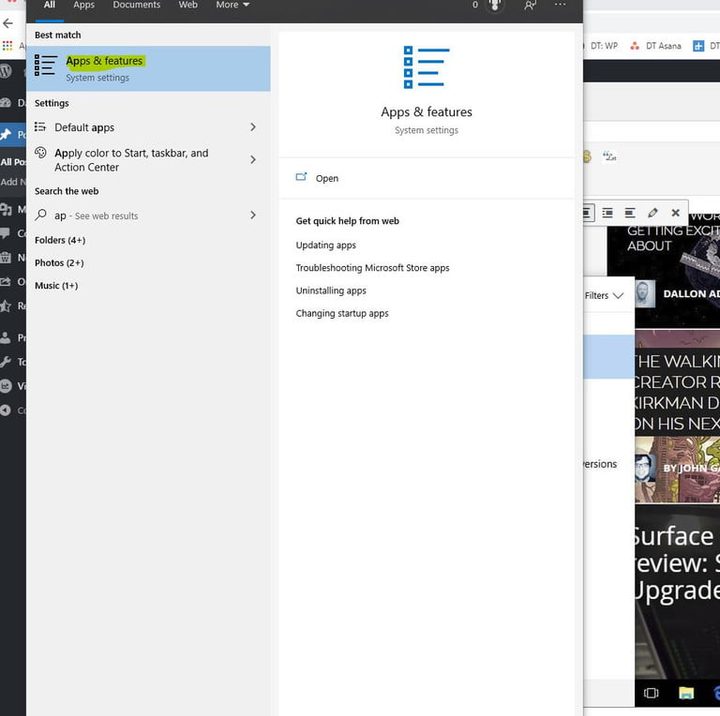Click Open in the preview pane
Image resolution: width=720 pixels, height=716 pixels.
327,178
